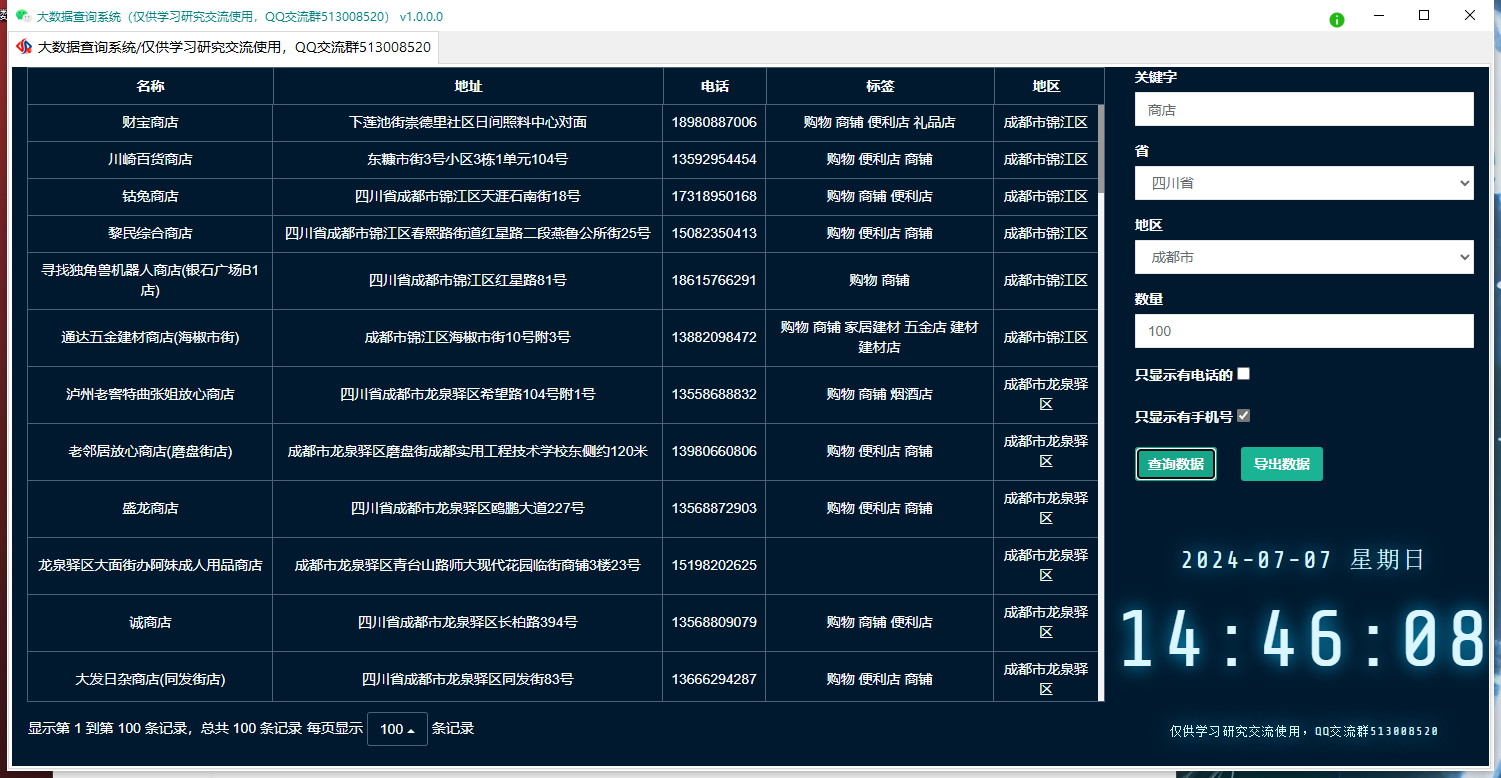This screenshot has height=778, width=1501.
Task: Click the app icon in title bar corner
Action: pyautogui.click(x=21, y=17)
